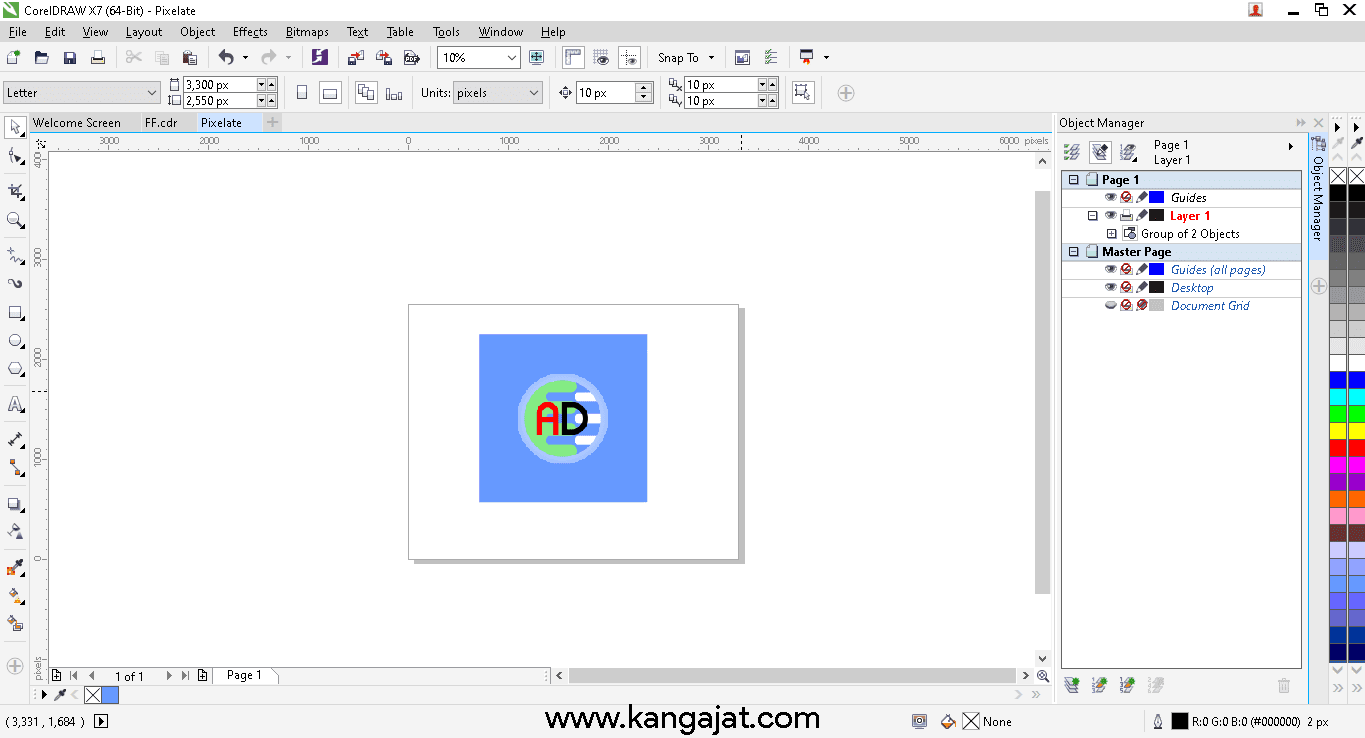The height and width of the screenshot is (738, 1365).
Task: Open the Bitmaps menu
Action: [x=307, y=32]
